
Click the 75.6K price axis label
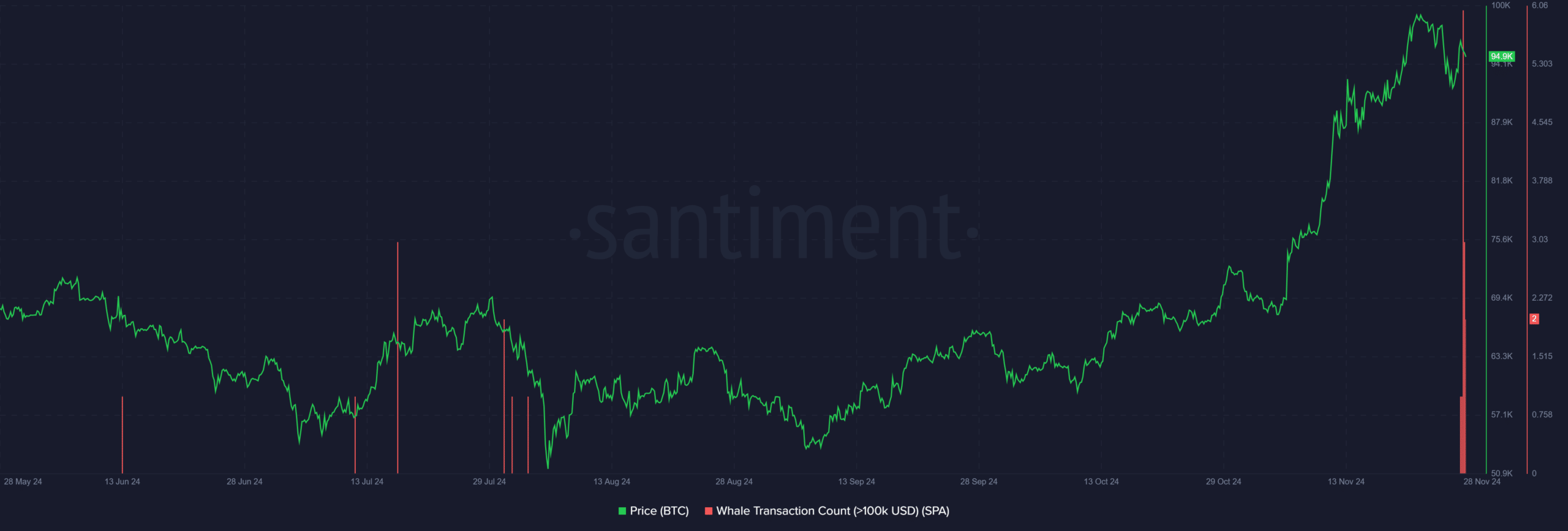pyautogui.click(x=1502, y=239)
